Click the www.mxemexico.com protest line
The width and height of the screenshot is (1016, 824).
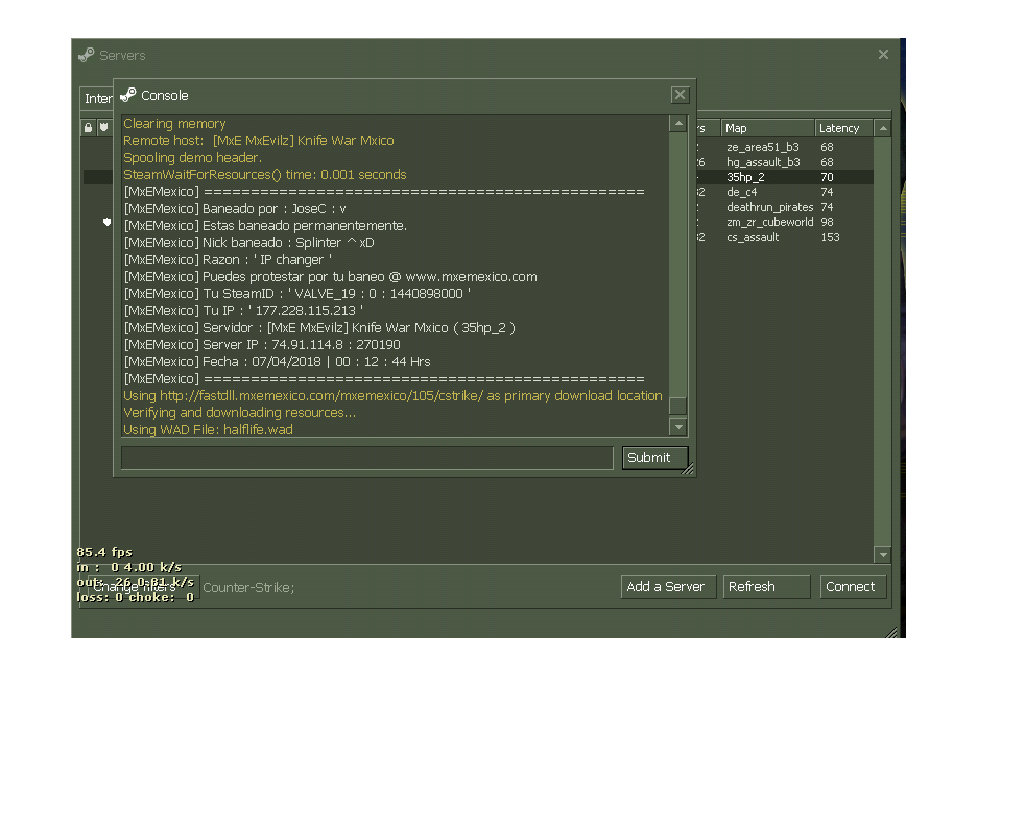click(x=330, y=277)
